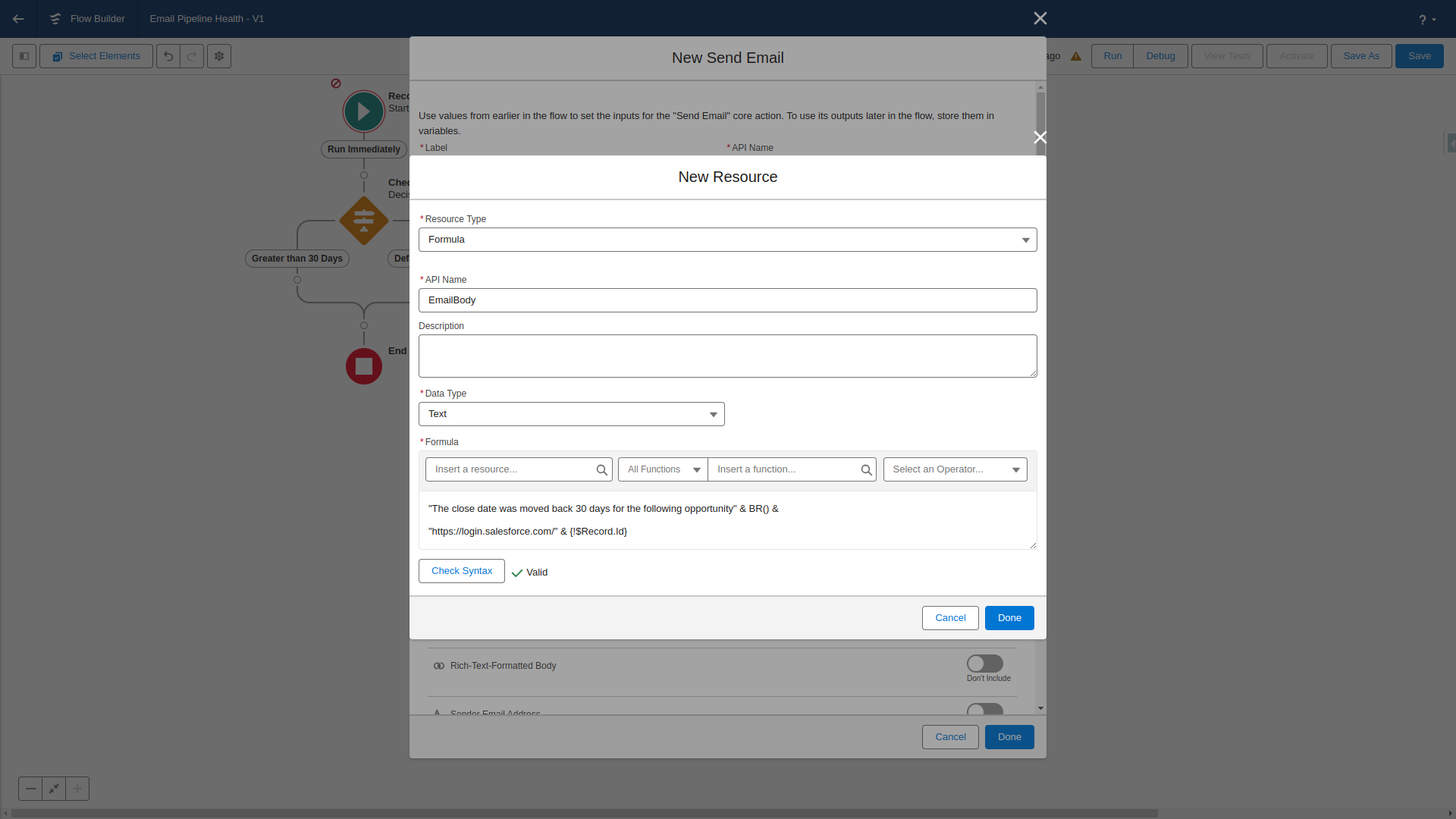1456x819 pixels.
Task: Open the Data Type dropdown
Action: (x=571, y=414)
